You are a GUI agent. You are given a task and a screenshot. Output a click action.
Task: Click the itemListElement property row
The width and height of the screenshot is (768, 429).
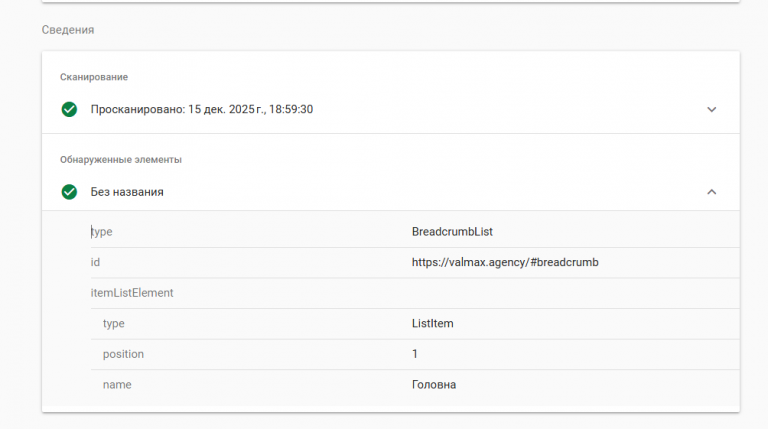(132, 293)
